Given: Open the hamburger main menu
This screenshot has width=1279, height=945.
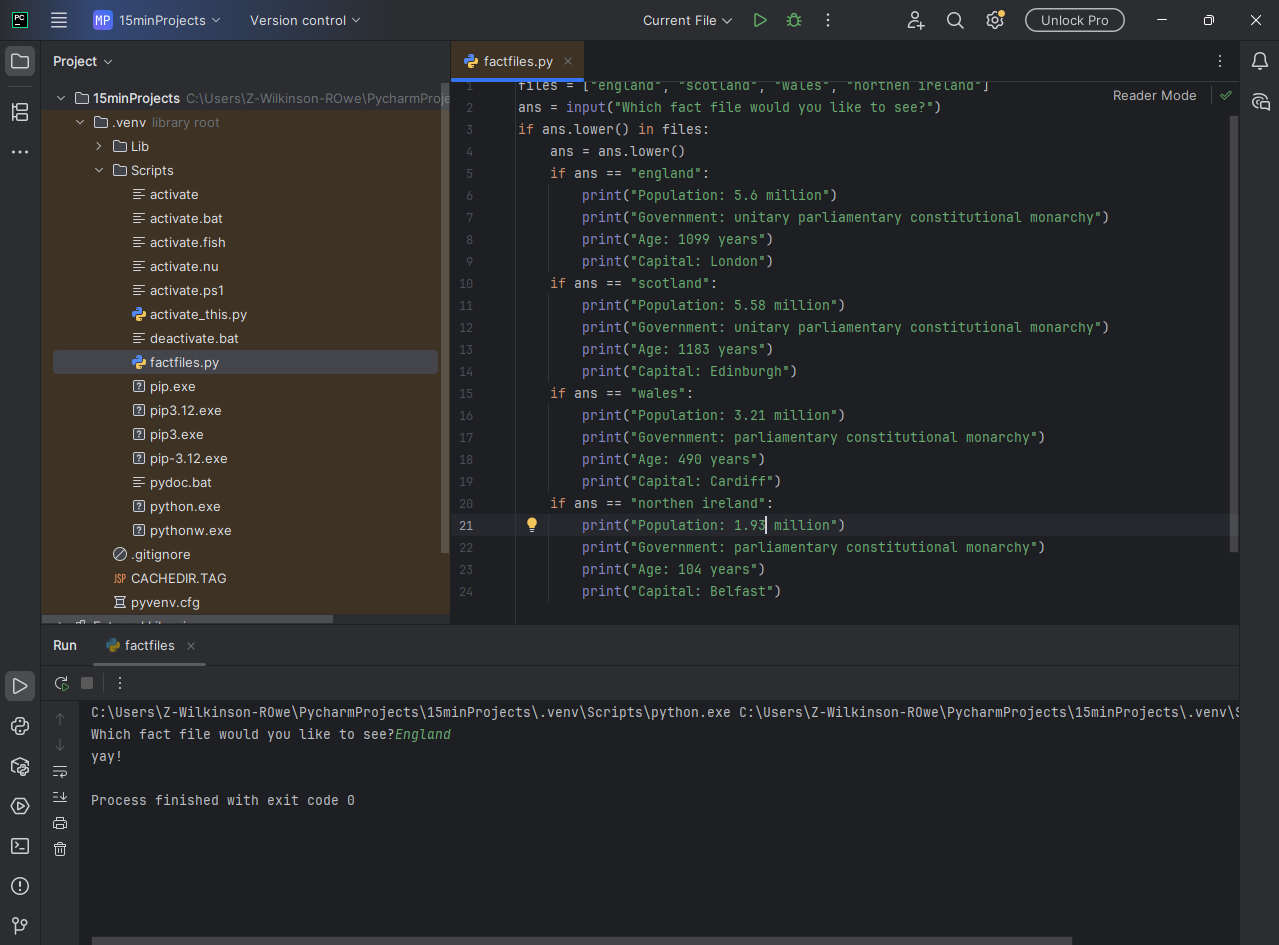Looking at the screenshot, I should [59, 20].
